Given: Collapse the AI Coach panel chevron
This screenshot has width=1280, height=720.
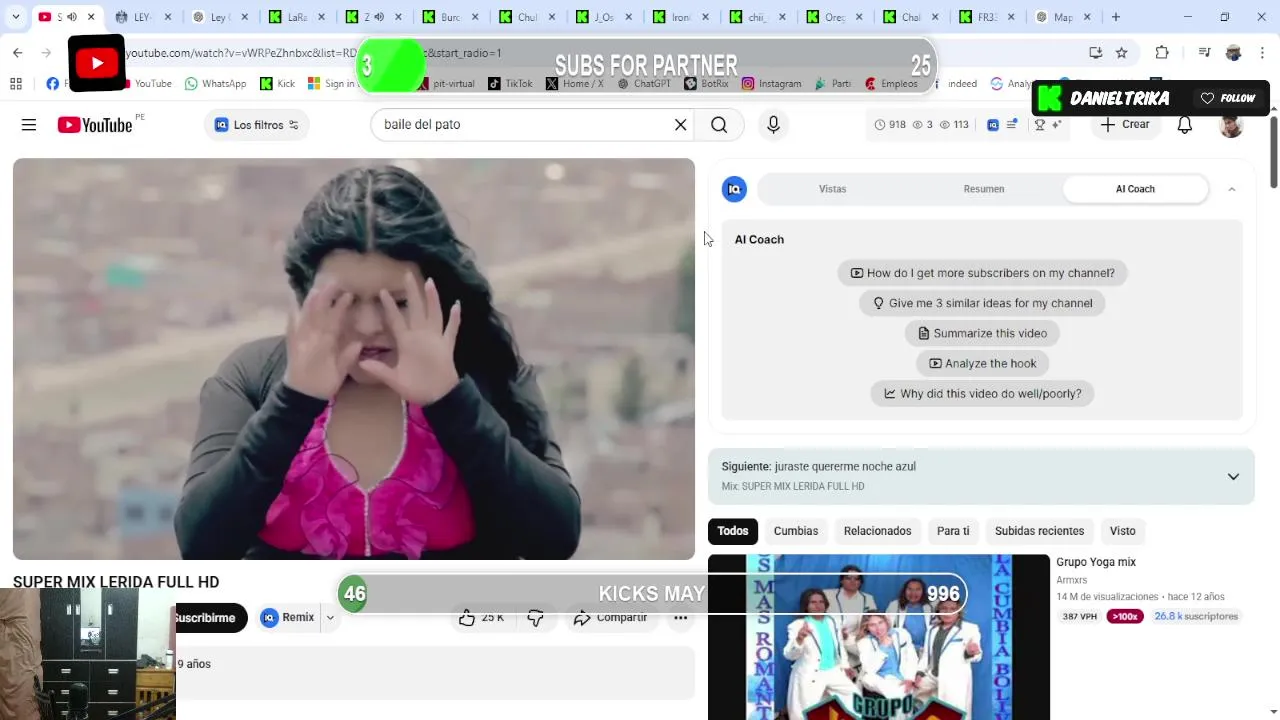Looking at the screenshot, I should [x=1232, y=189].
